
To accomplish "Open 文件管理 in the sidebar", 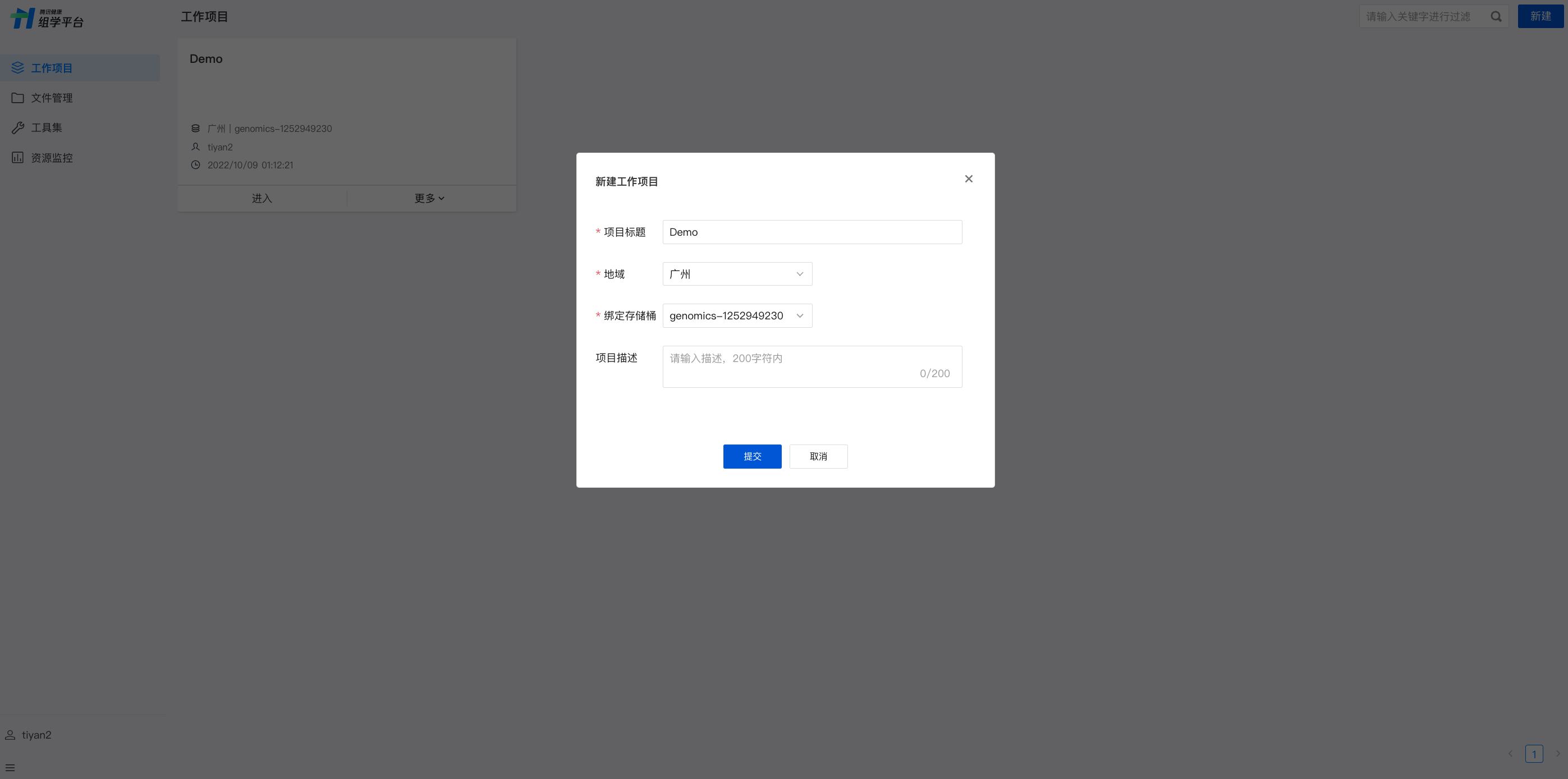I will tap(52, 98).
